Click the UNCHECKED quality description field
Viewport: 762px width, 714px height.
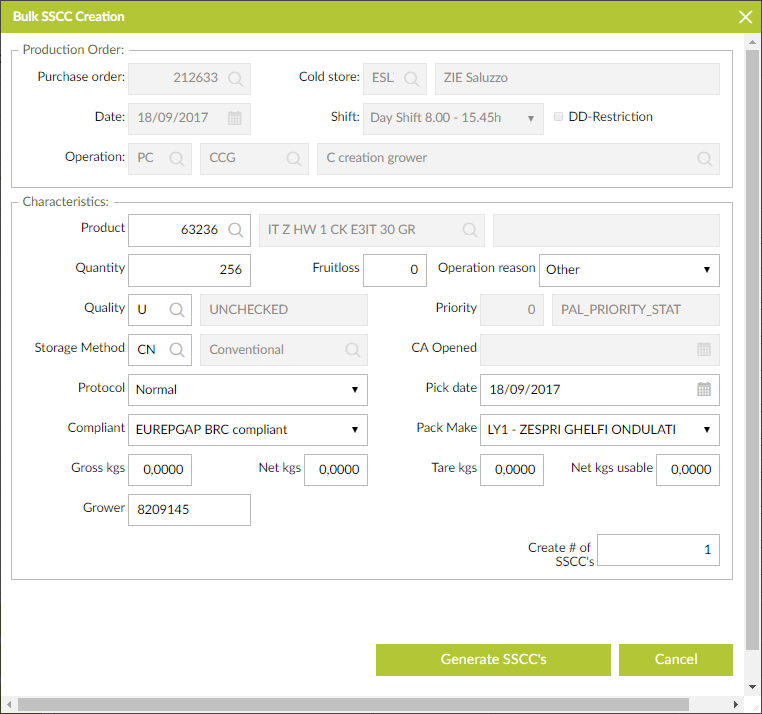click(284, 310)
